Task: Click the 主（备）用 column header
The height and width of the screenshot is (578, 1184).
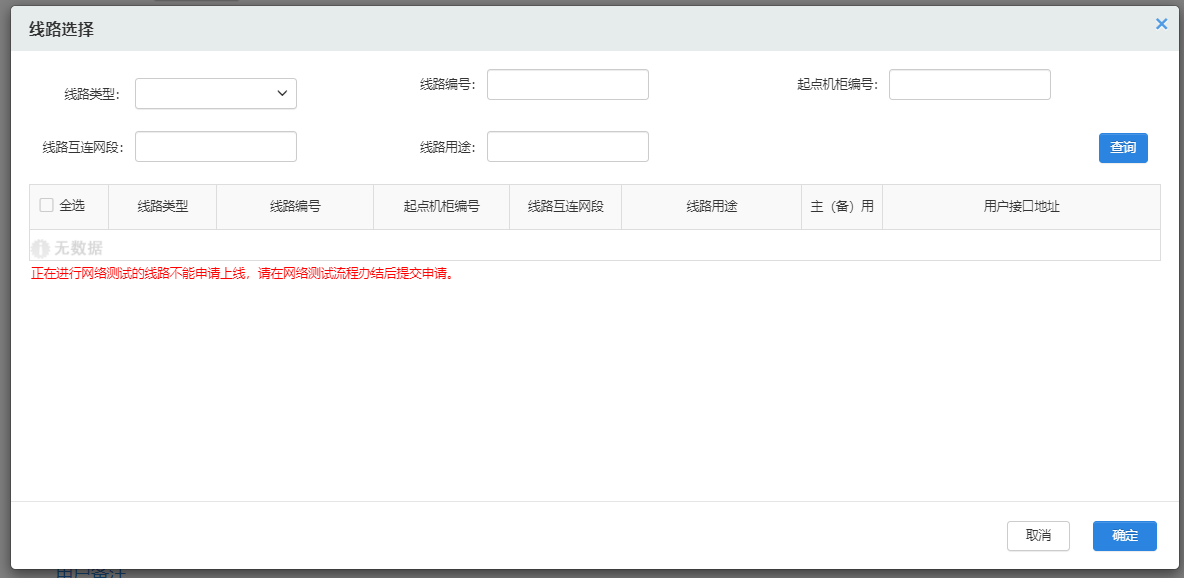Action: pos(842,206)
